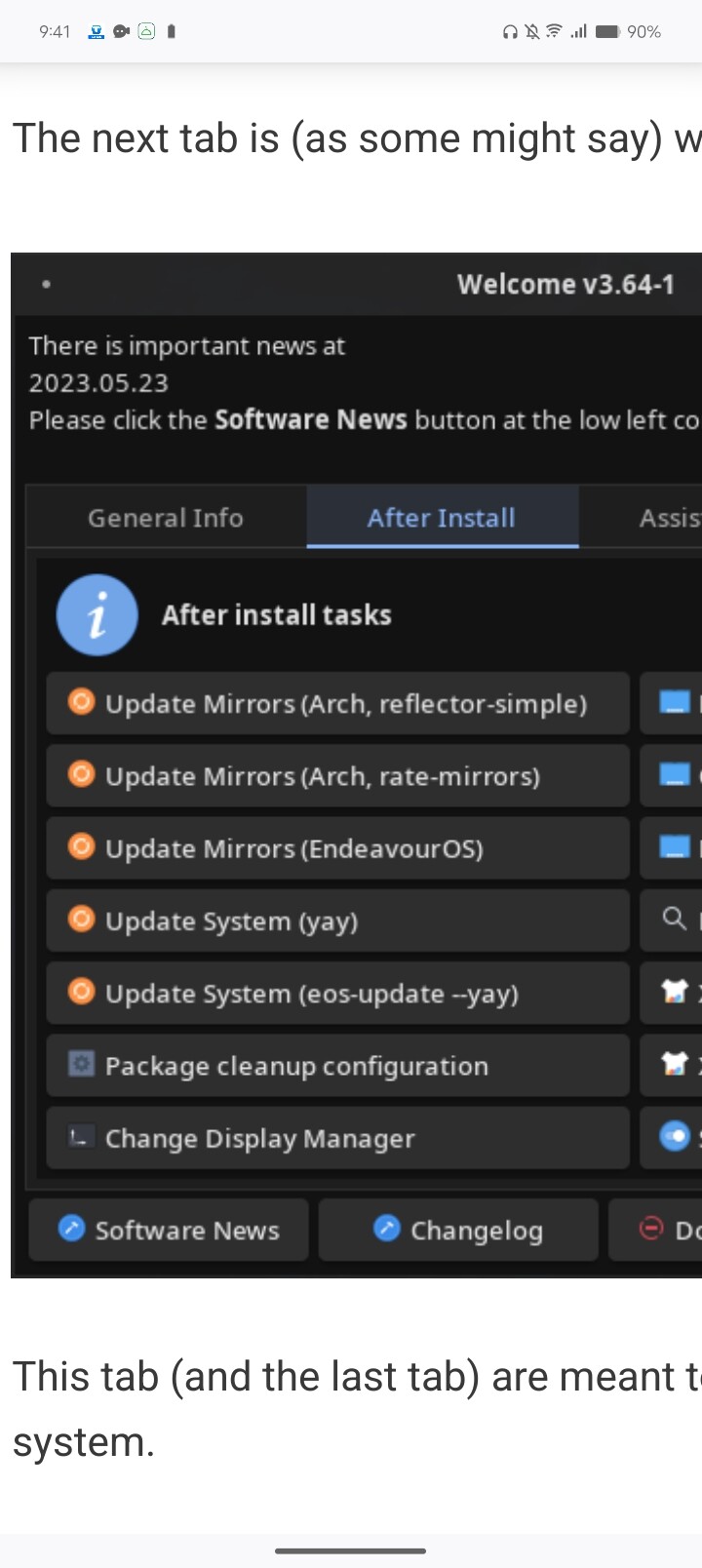Click the Changelog button
The height and width of the screenshot is (1568, 702).
pos(458,1231)
